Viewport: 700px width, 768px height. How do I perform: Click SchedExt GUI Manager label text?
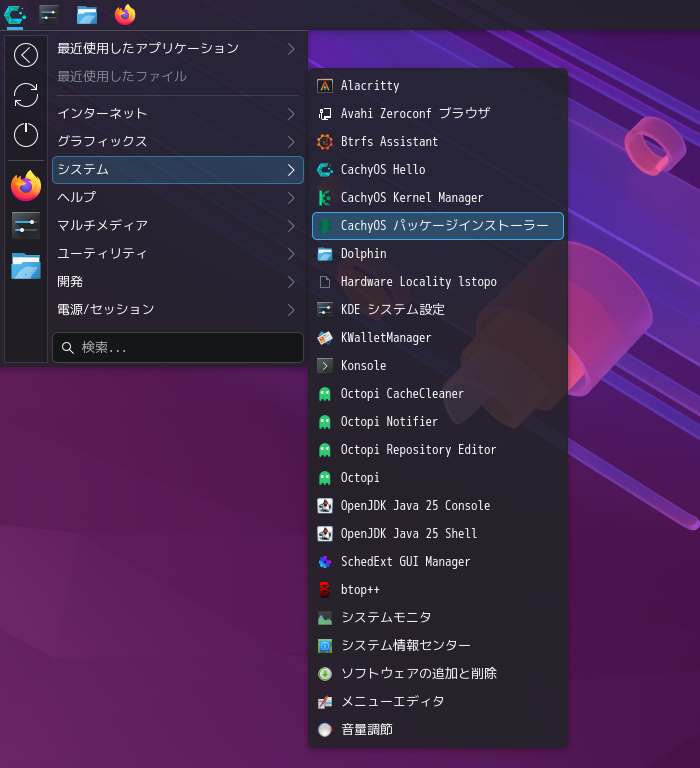tap(406, 562)
